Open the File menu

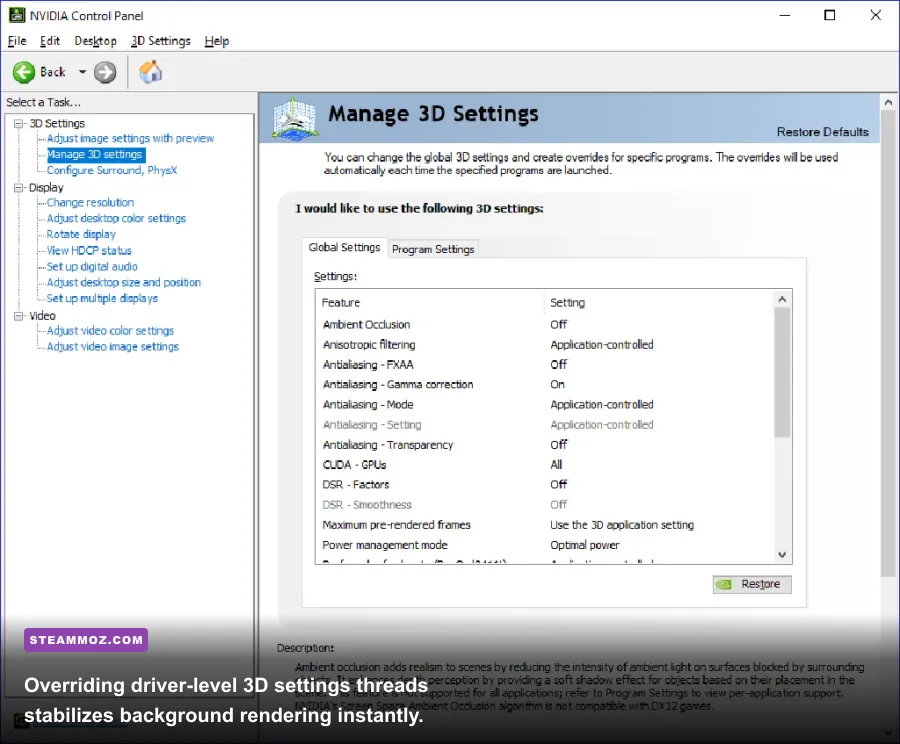pyautogui.click(x=17, y=41)
